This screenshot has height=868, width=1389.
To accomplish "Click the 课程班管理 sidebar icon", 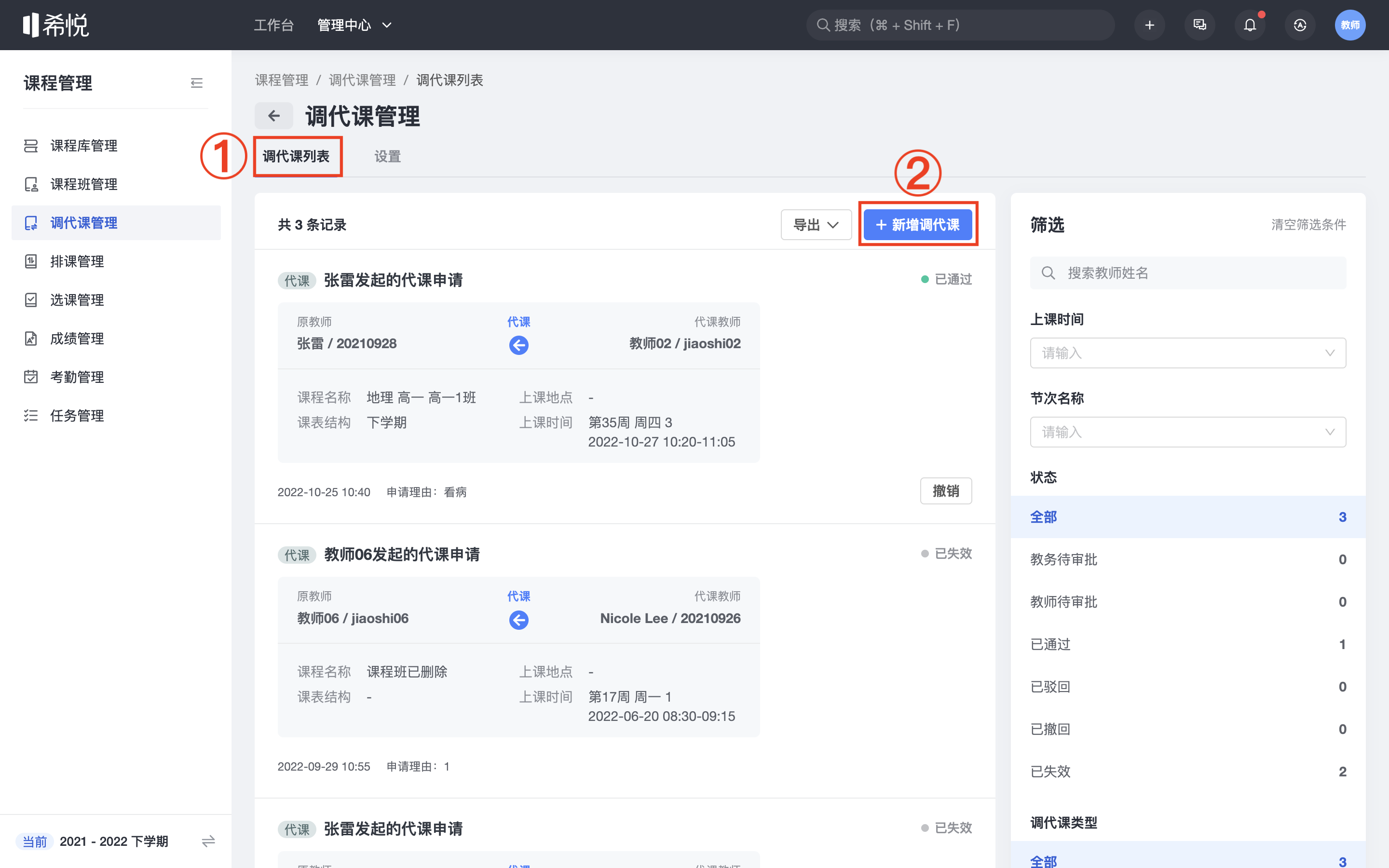I will 31,184.
